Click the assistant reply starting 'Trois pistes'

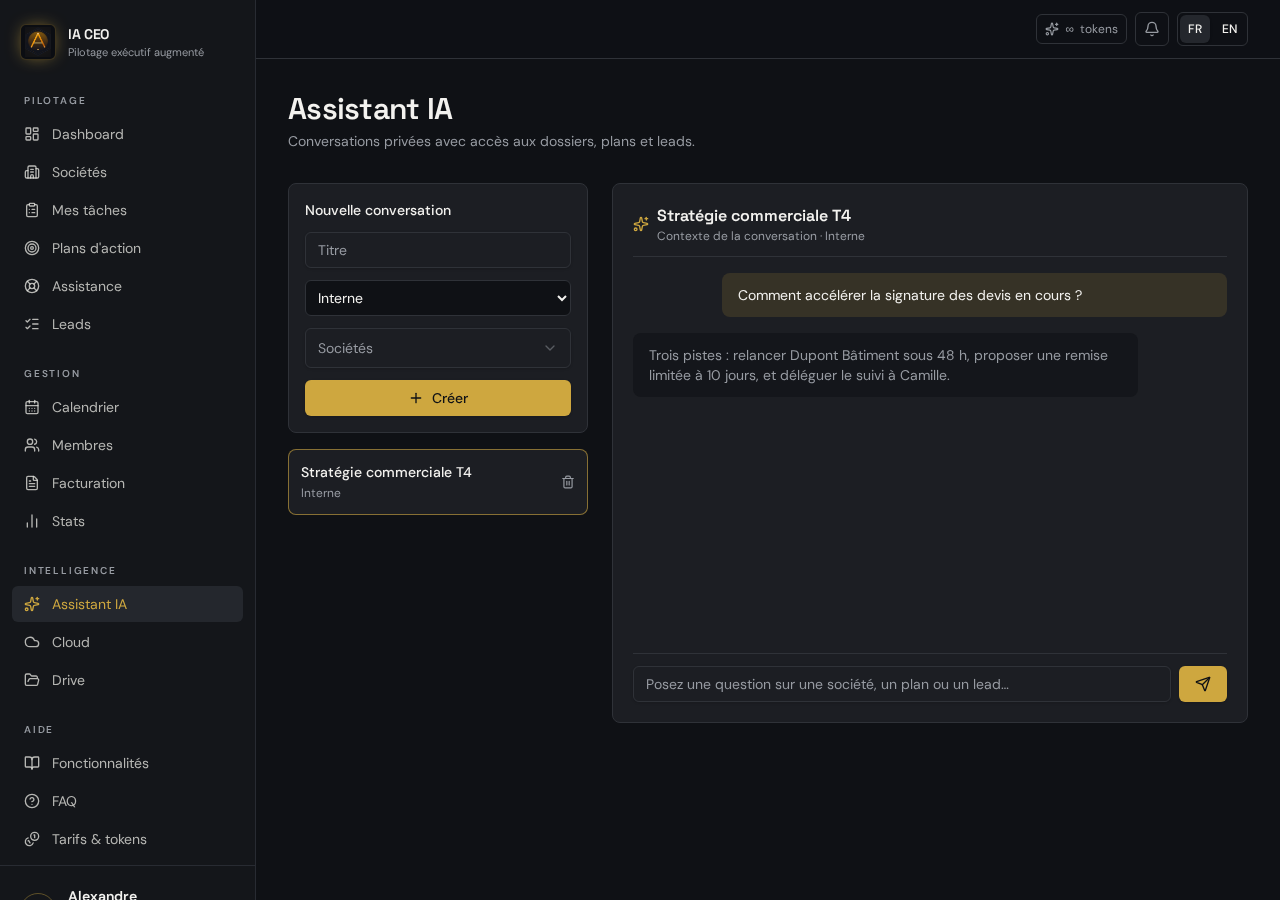885,365
